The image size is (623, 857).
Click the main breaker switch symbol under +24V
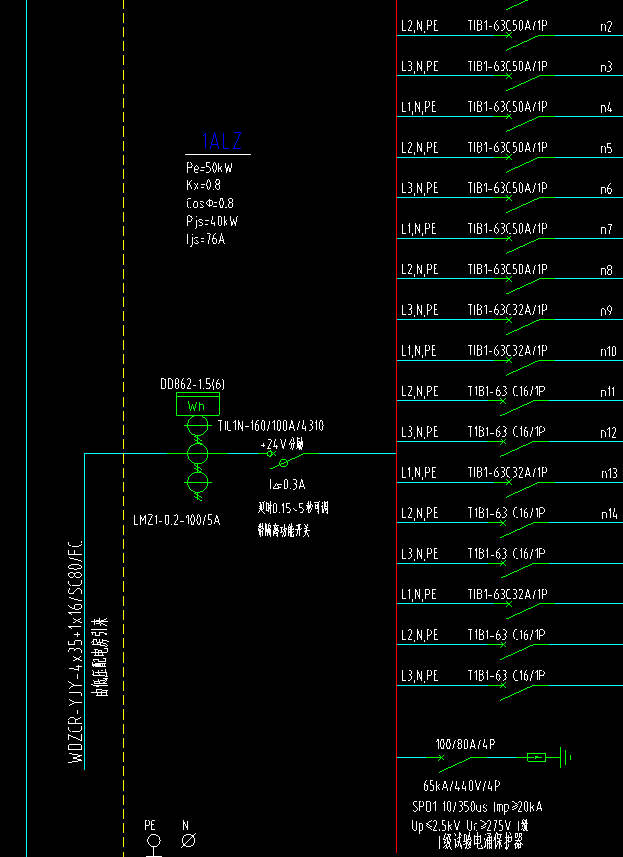[283, 461]
